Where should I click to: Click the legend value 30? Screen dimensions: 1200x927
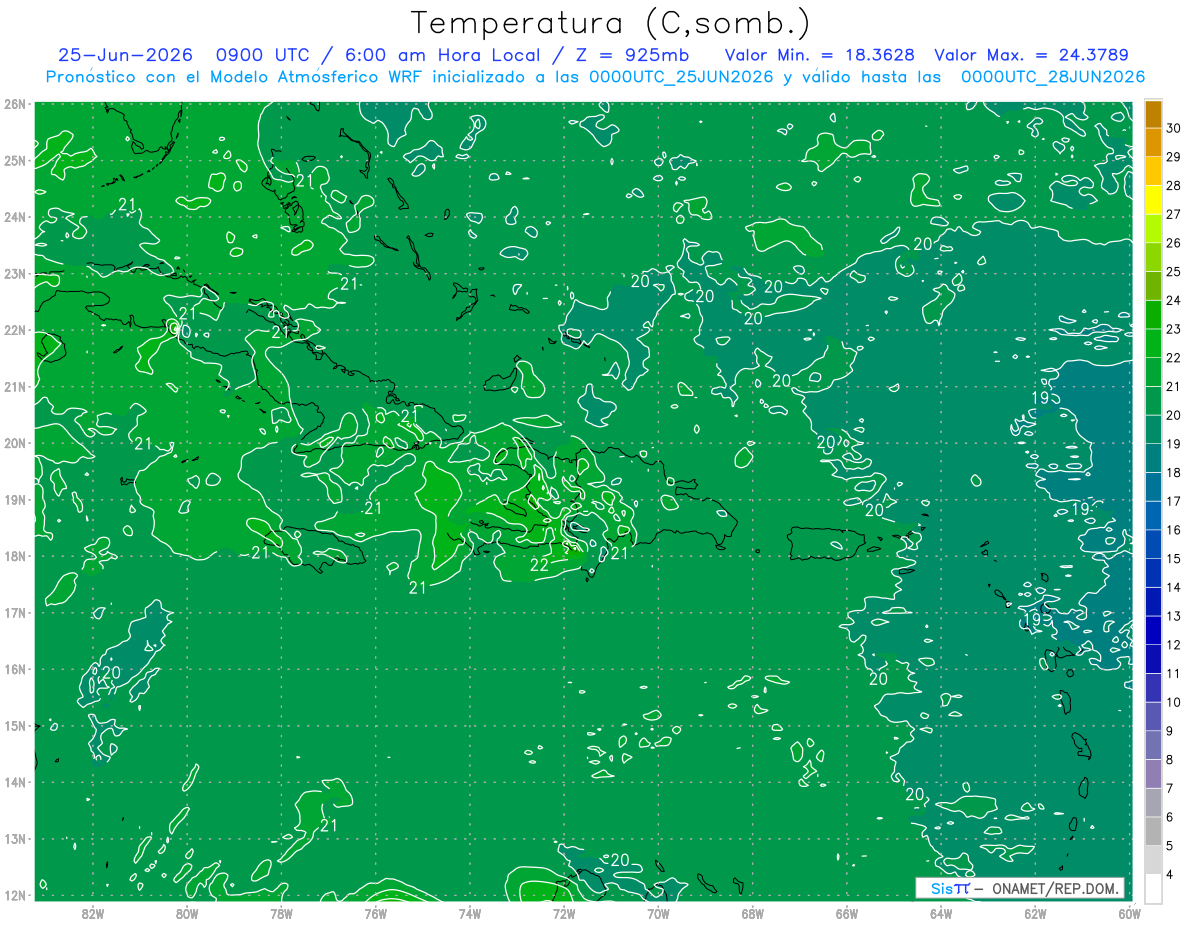point(1174,129)
